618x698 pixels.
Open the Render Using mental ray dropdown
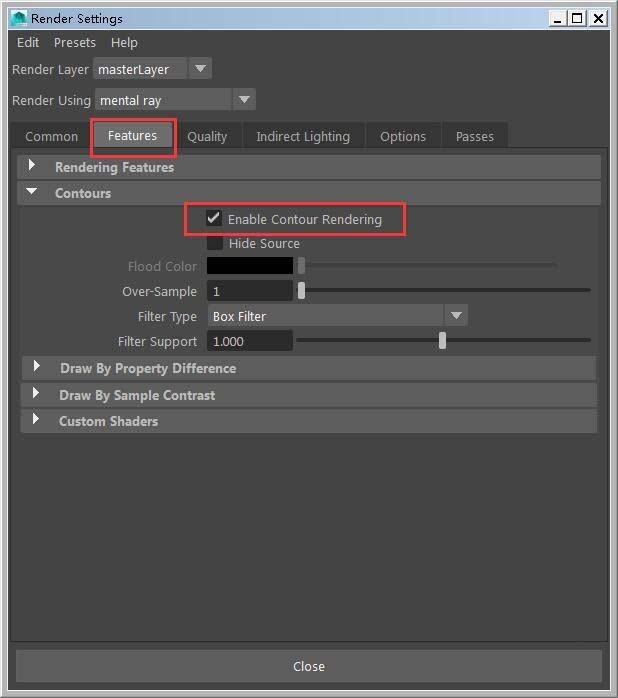click(175, 100)
